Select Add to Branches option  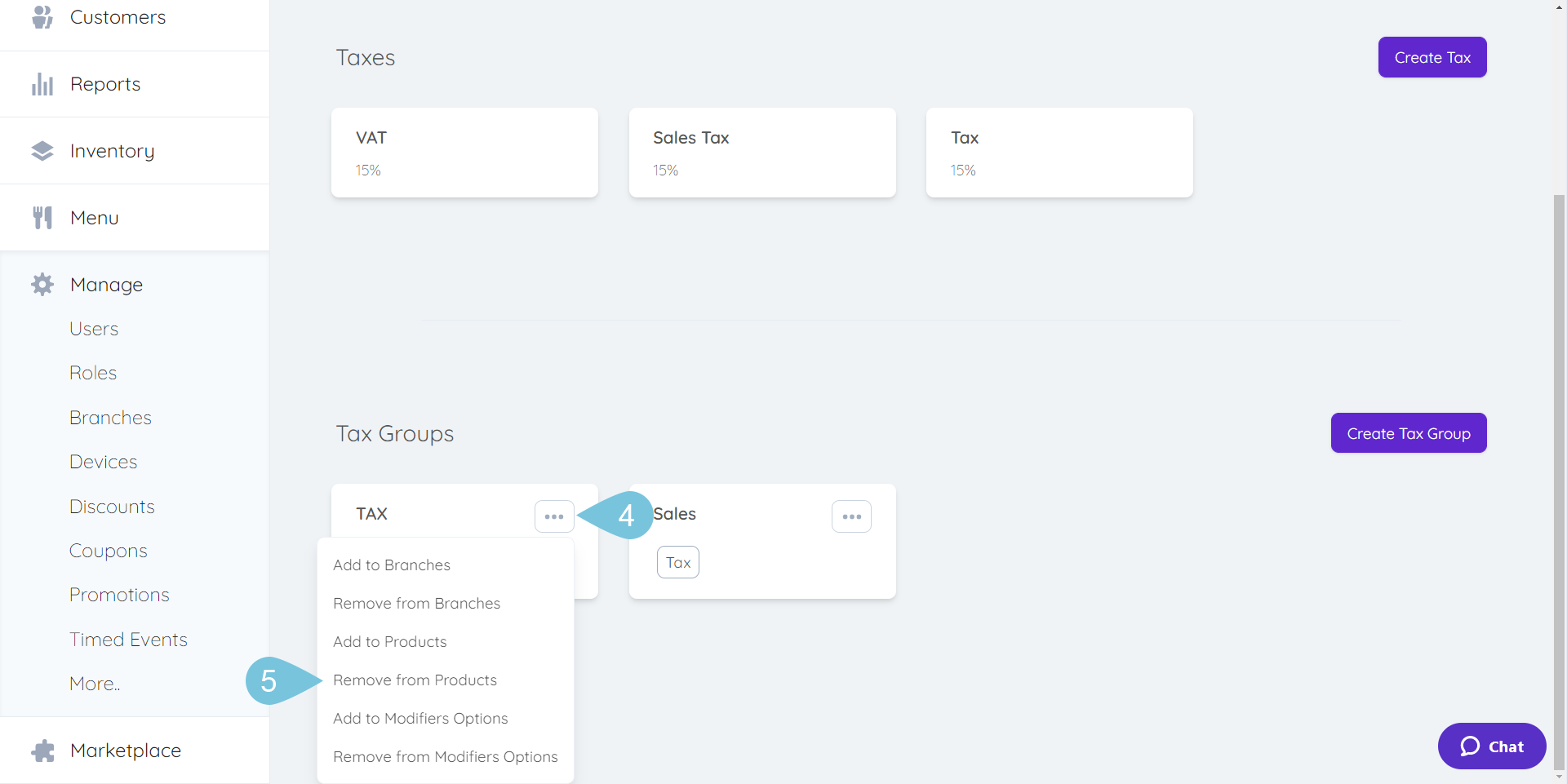[392, 565]
